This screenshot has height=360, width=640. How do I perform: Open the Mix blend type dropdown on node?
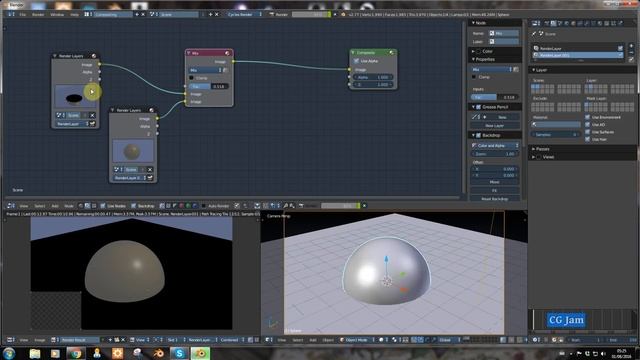[205, 70]
